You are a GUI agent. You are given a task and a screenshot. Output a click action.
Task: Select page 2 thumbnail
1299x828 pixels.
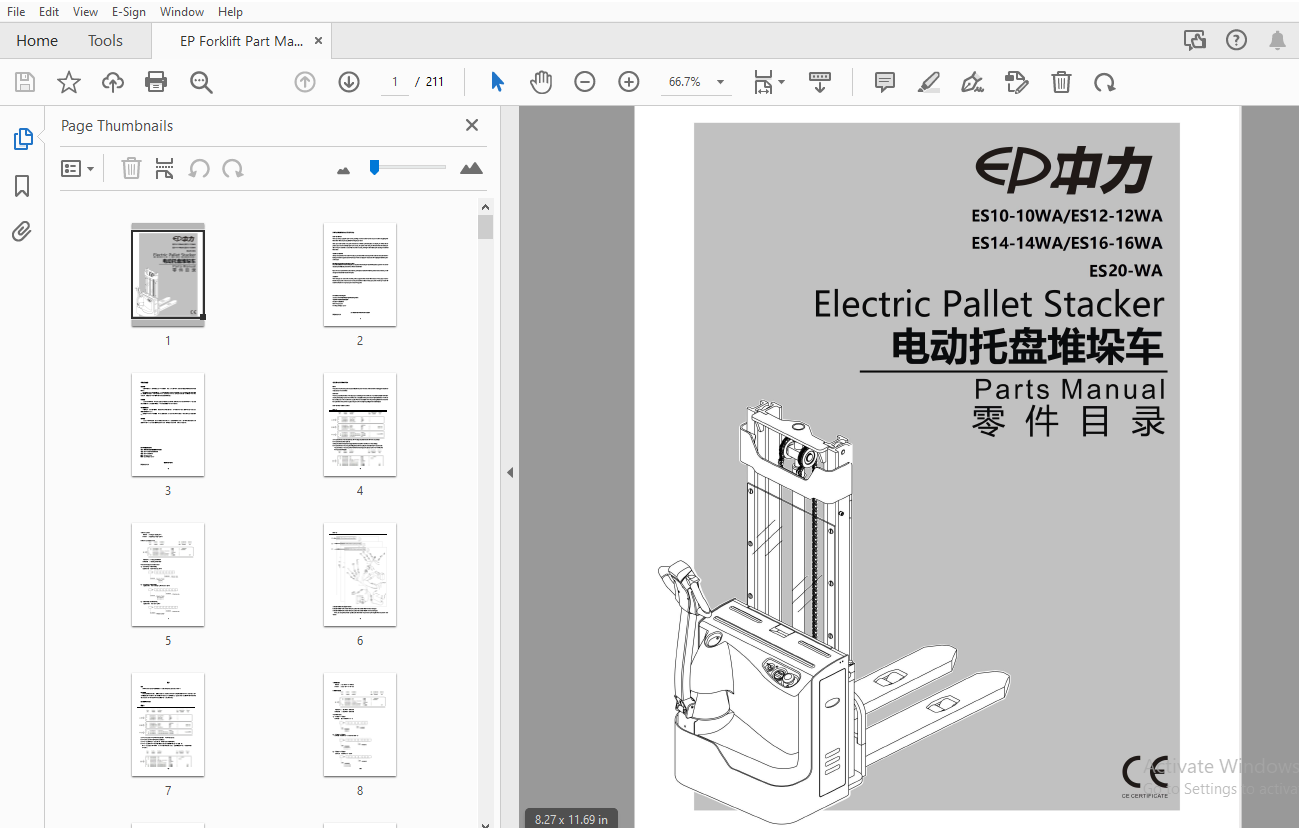360,274
